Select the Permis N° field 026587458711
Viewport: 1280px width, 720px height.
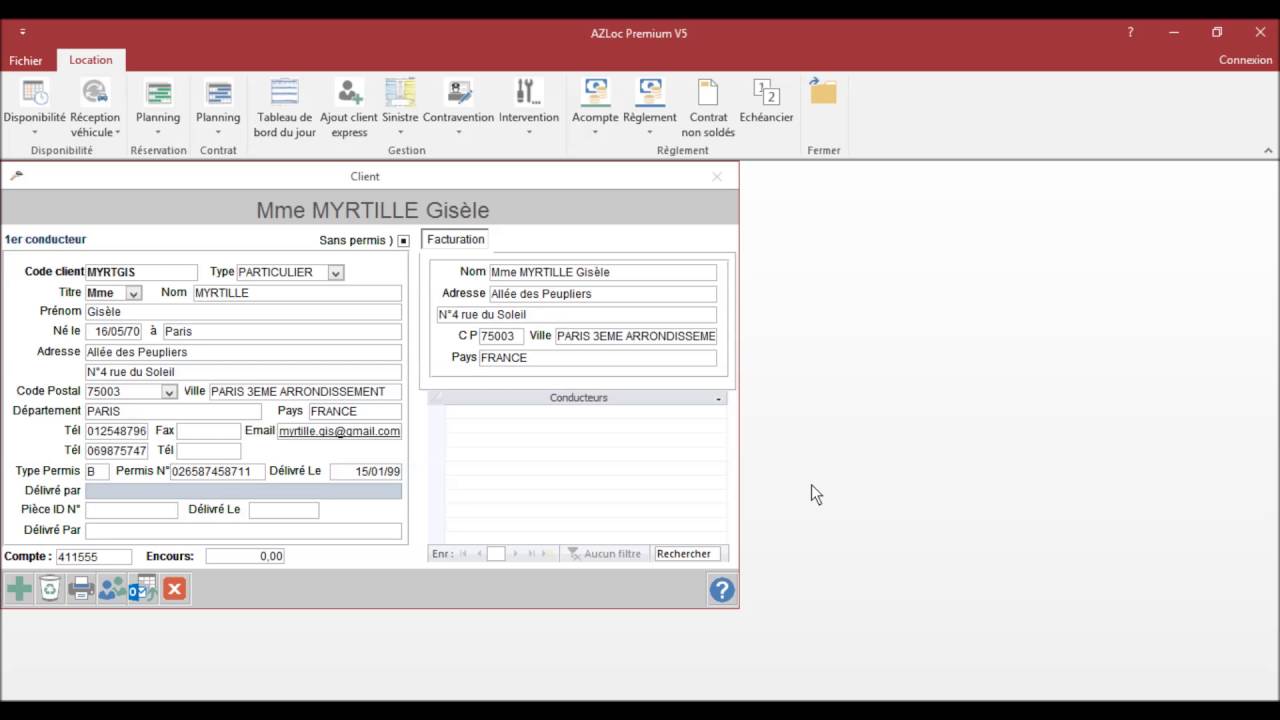(218, 471)
